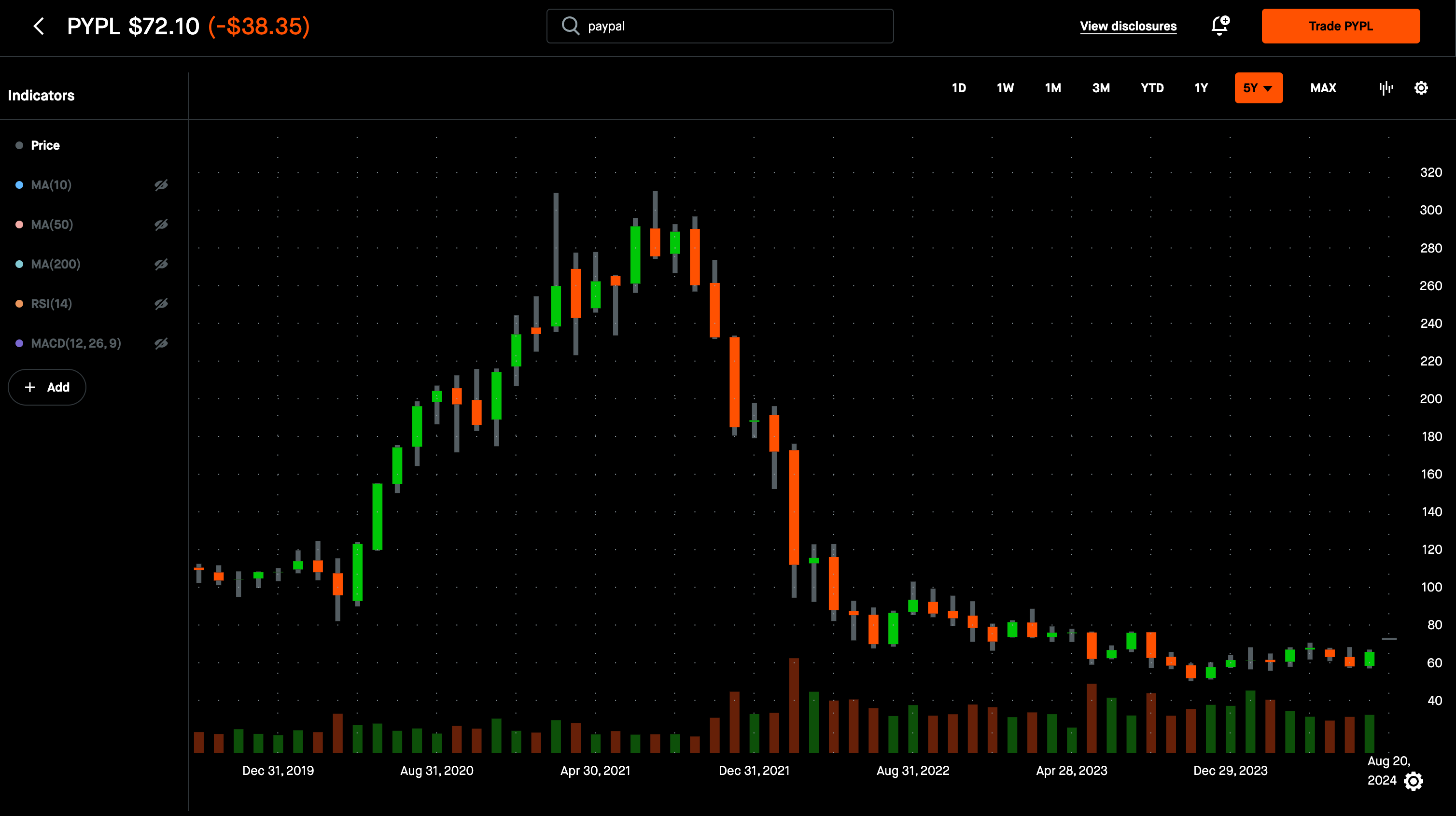Open price alert bell icon

tap(1220, 26)
